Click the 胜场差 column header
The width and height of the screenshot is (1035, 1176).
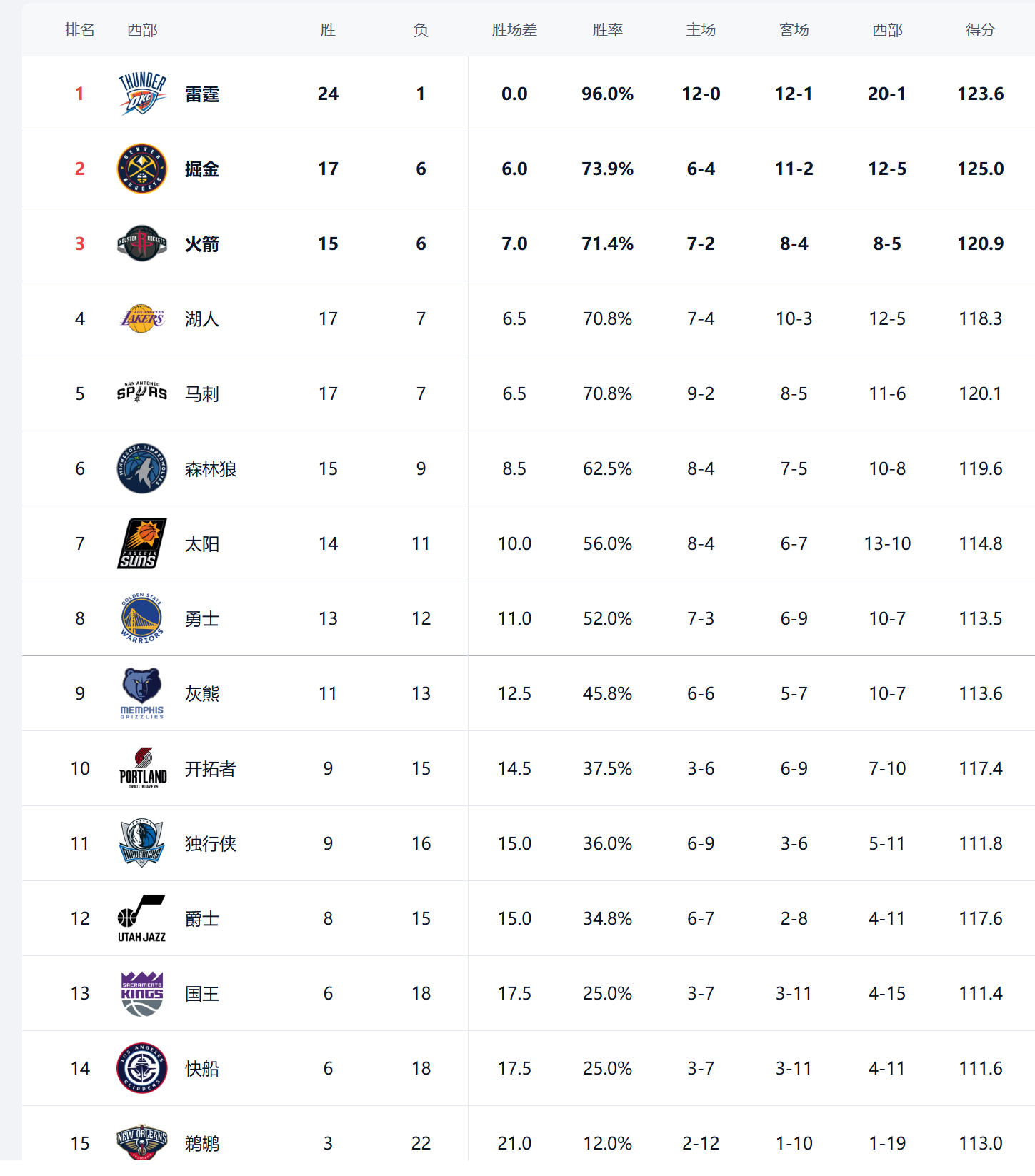point(514,30)
